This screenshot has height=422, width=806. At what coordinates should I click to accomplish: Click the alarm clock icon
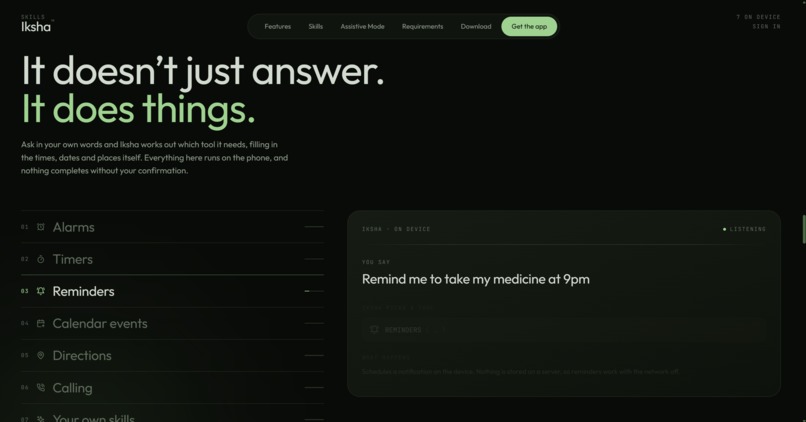click(x=41, y=227)
